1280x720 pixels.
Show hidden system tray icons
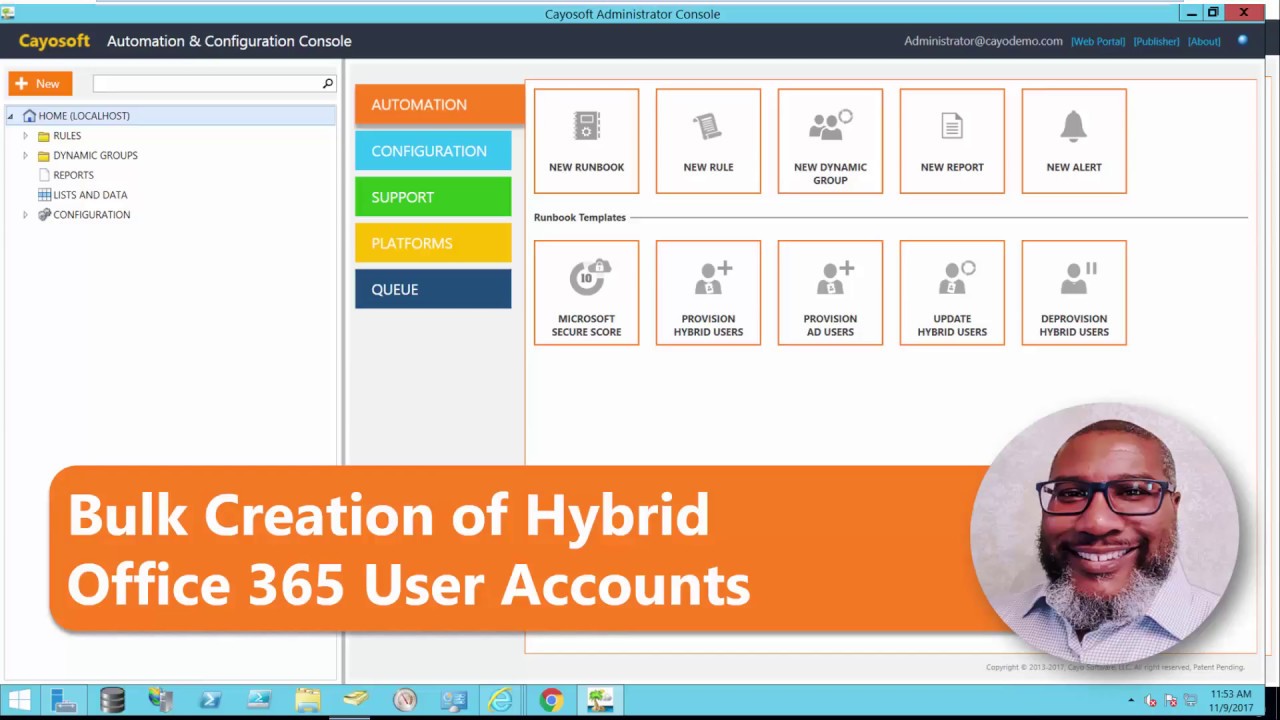coord(1131,701)
